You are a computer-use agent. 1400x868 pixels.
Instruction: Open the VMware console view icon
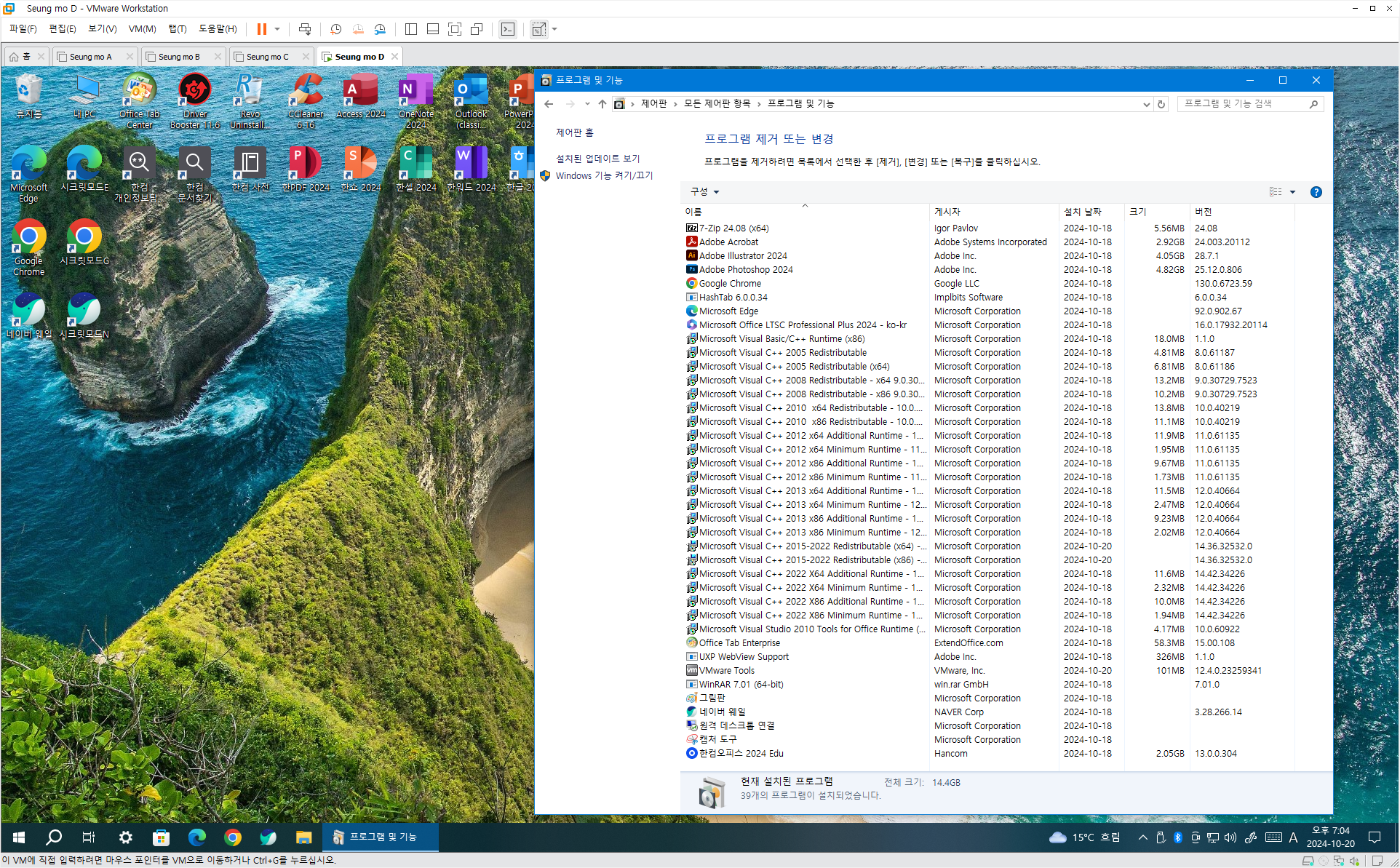(508, 29)
